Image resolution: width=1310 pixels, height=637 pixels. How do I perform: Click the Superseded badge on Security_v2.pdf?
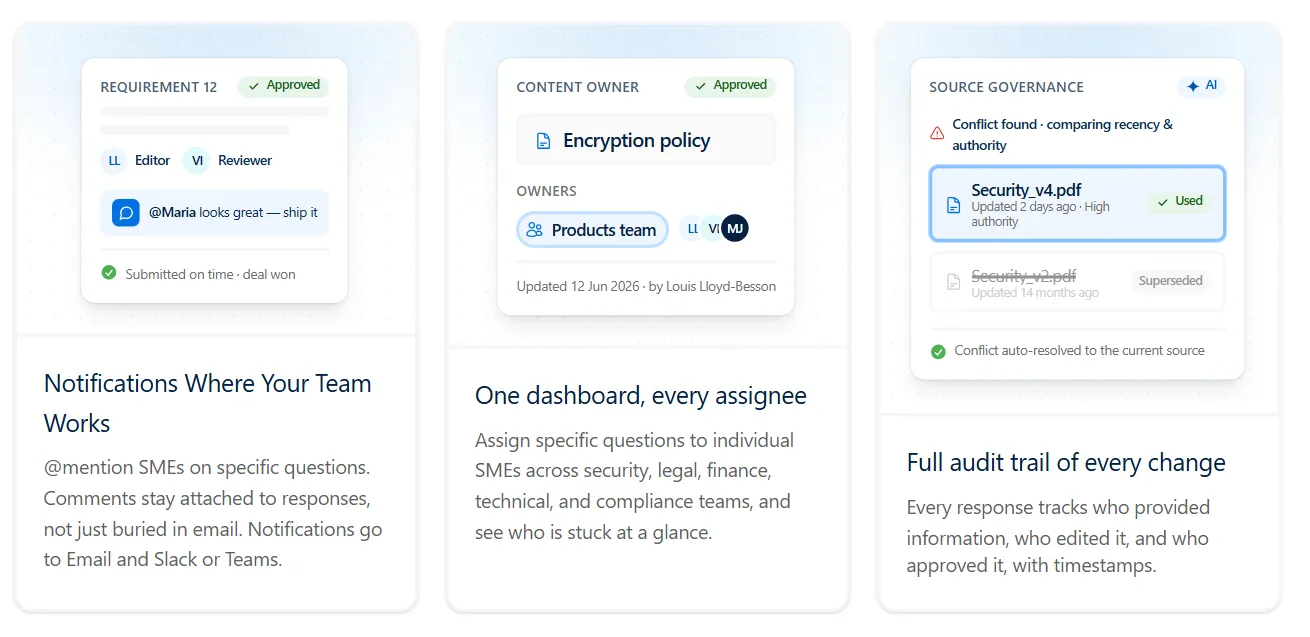click(1170, 281)
